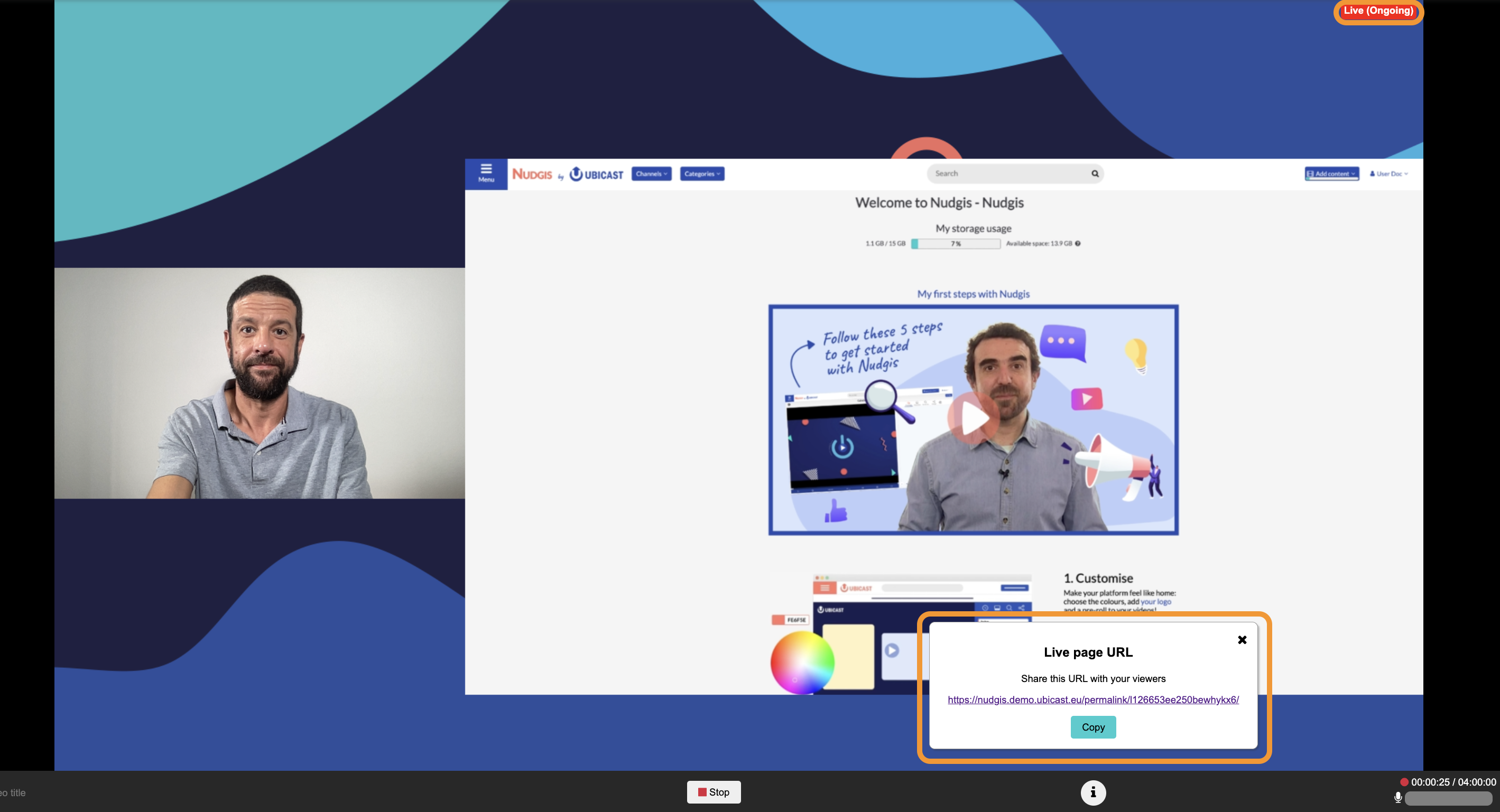This screenshot has height=812, width=1500.
Task: Open the hamburger Menu in shared screen
Action: coord(486,173)
